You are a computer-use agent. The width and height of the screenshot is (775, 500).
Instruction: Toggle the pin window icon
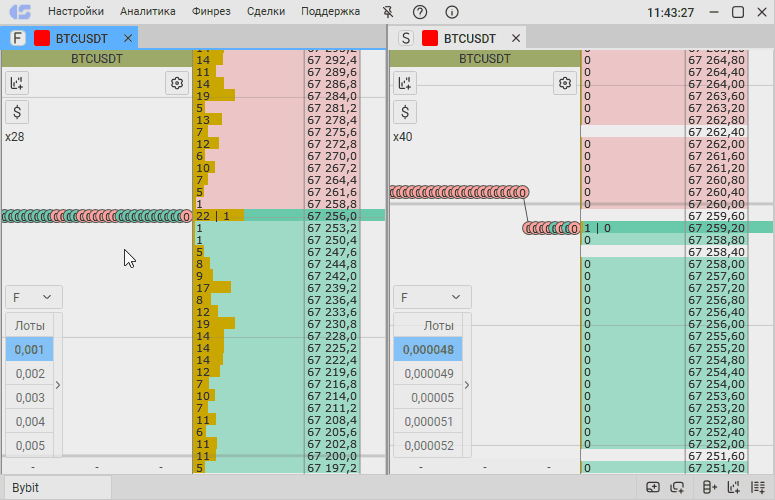(x=388, y=12)
